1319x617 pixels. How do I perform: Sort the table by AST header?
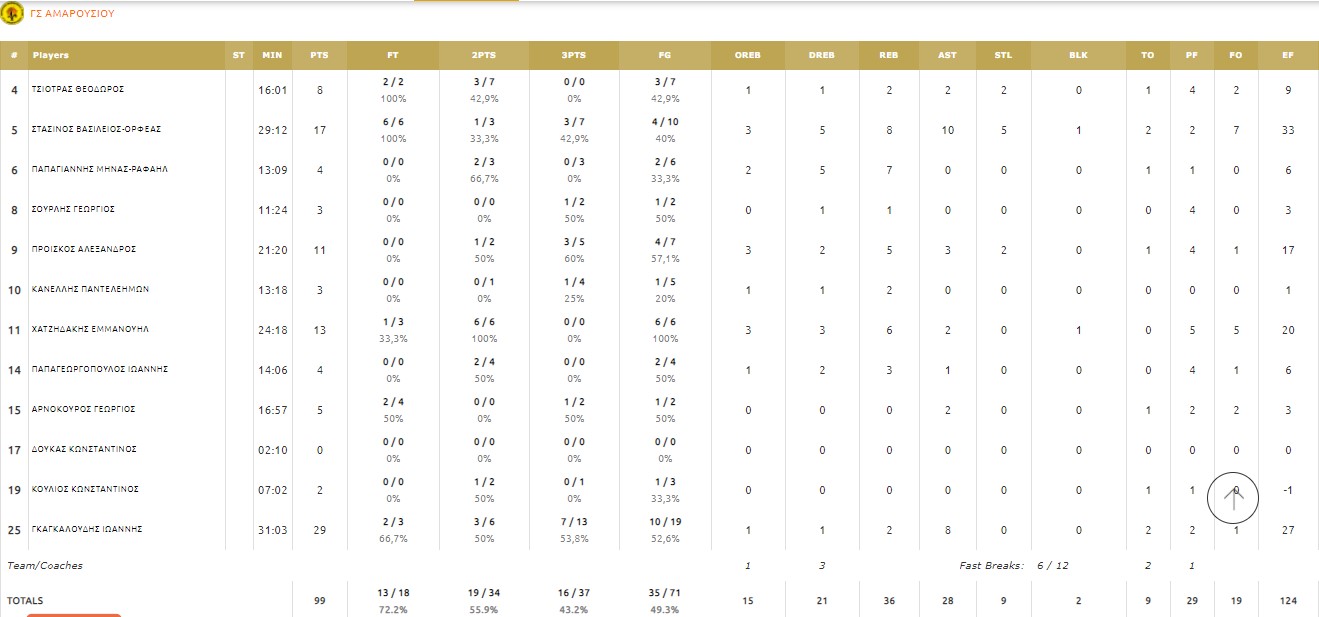pos(947,55)
